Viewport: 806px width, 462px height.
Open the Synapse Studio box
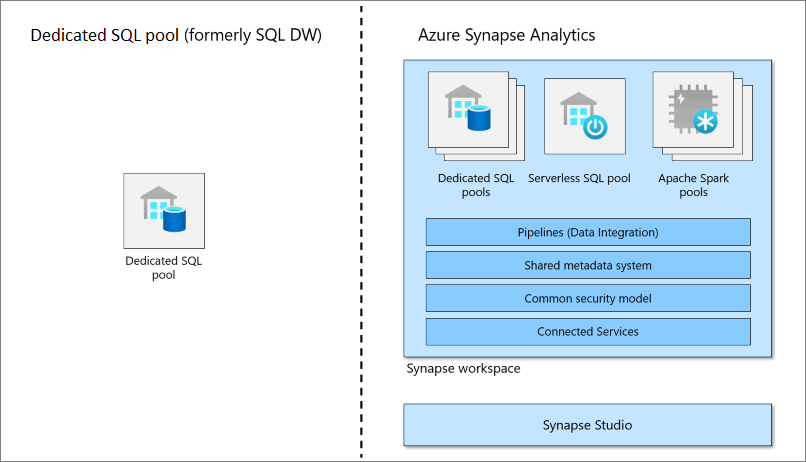[x=587, y=425]
